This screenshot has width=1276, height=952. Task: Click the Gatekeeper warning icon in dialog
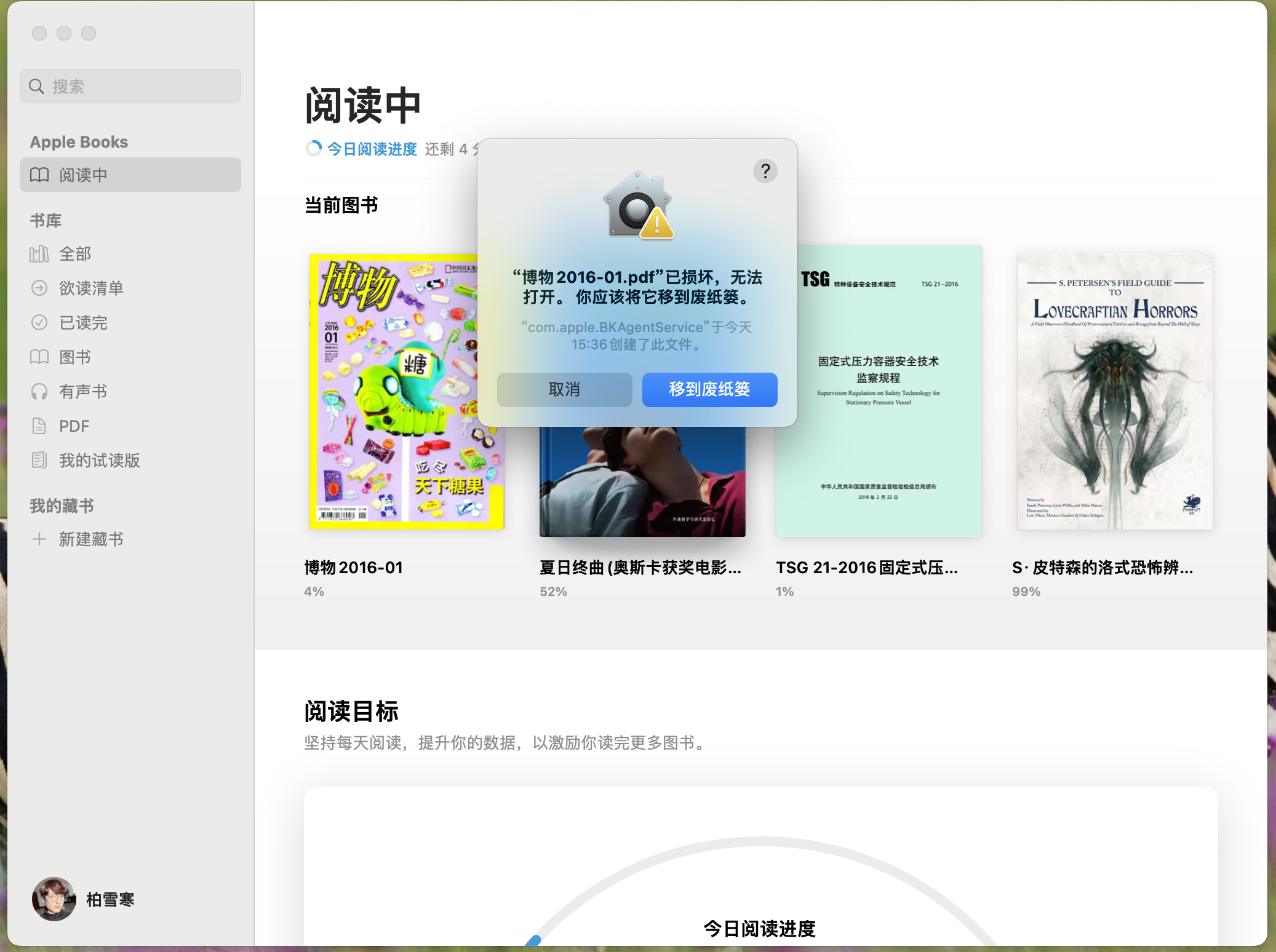tap(638, 206)
